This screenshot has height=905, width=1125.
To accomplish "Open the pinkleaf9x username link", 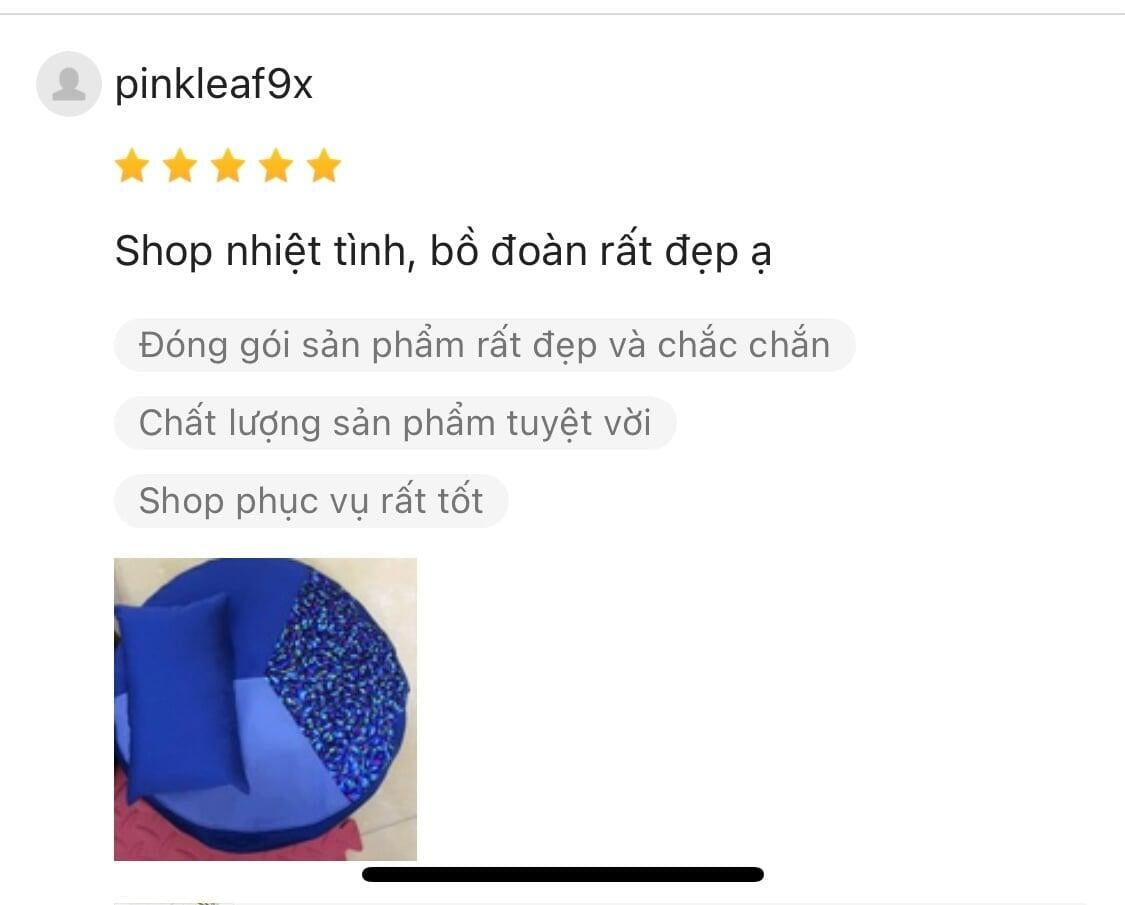I will [x=214, y=85].
